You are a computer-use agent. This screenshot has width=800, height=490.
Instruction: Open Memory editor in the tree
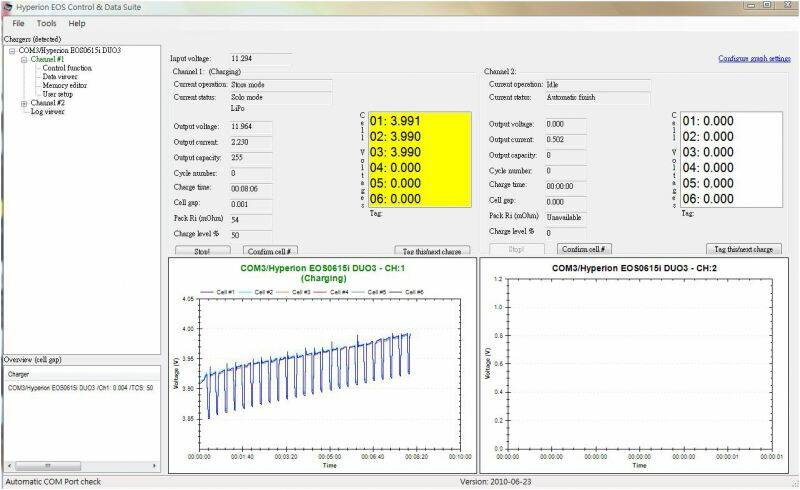[x=64, y=85]
